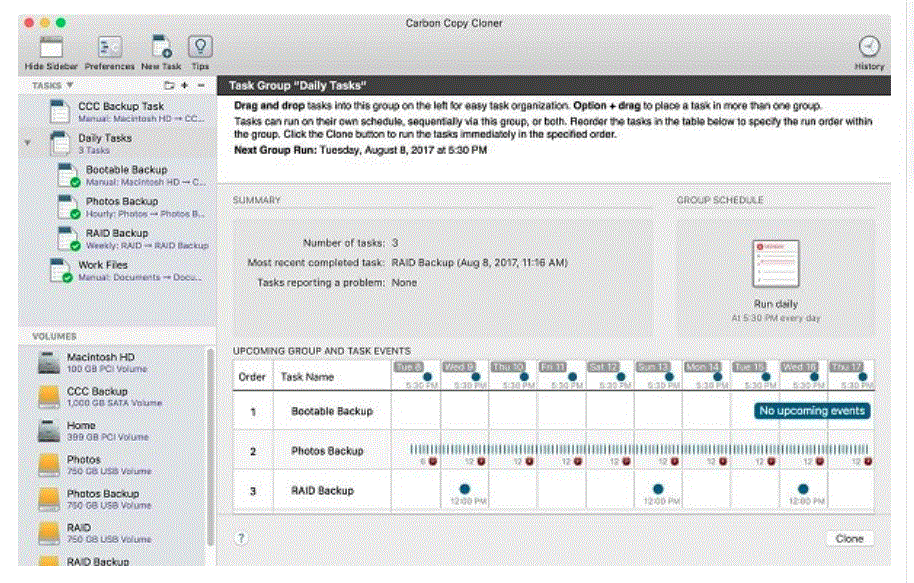Click the Run daily group schedule icon
This screenshot has height=583, width=914.
775,264
